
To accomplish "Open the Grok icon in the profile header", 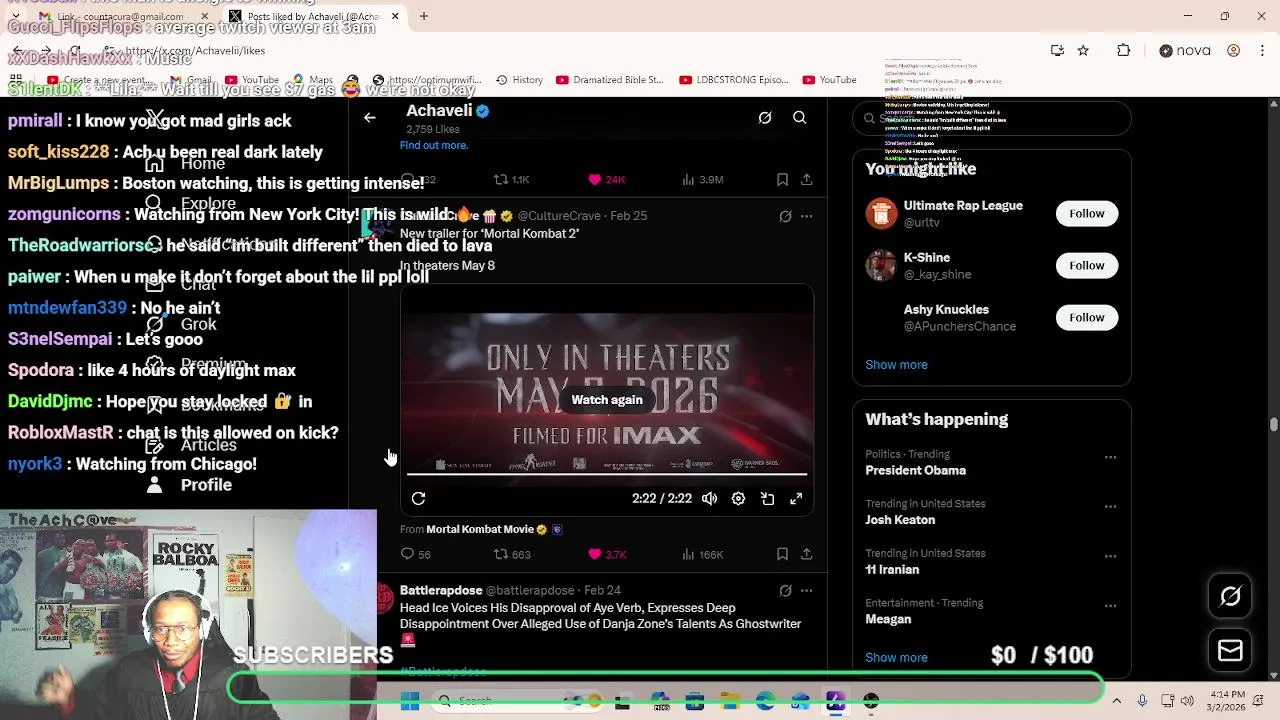I will 765,118.
